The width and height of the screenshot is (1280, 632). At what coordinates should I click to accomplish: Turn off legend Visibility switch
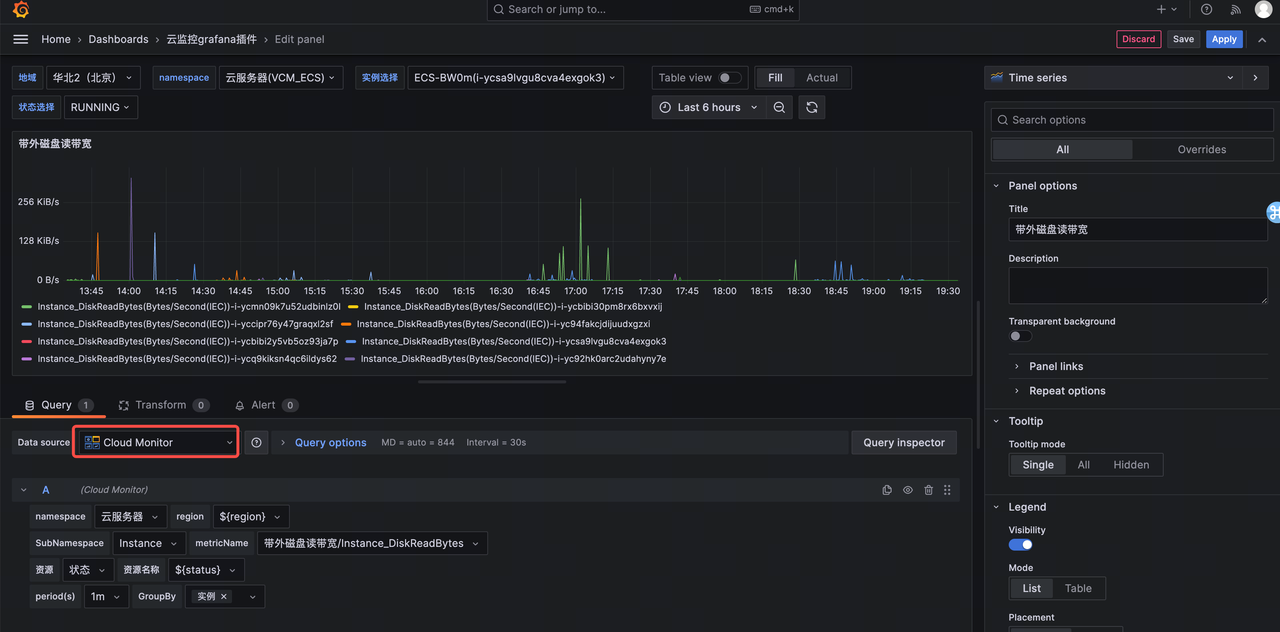tap(1020, 545)
